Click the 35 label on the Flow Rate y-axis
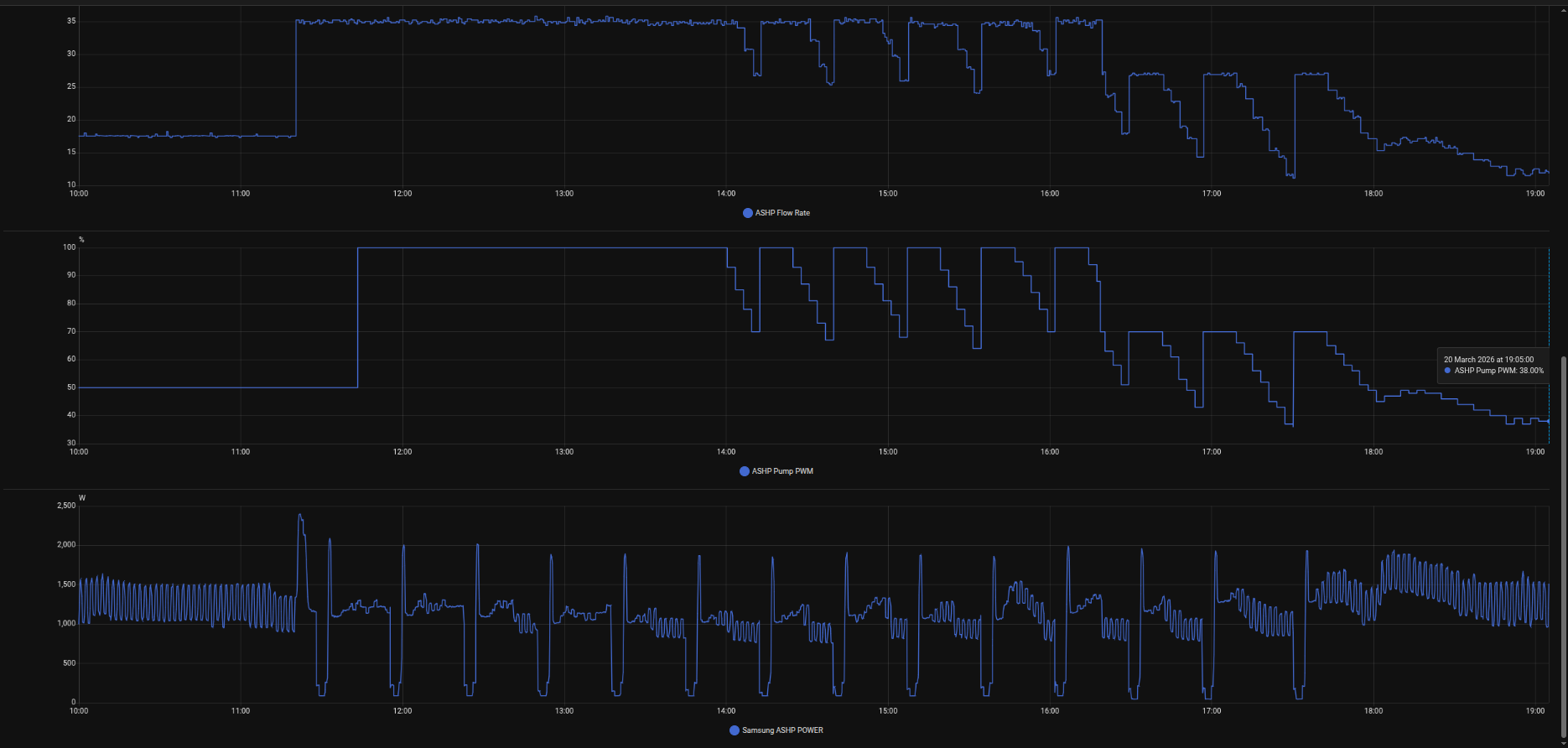This screenshot has height=748, width=1568. (71, 21)
